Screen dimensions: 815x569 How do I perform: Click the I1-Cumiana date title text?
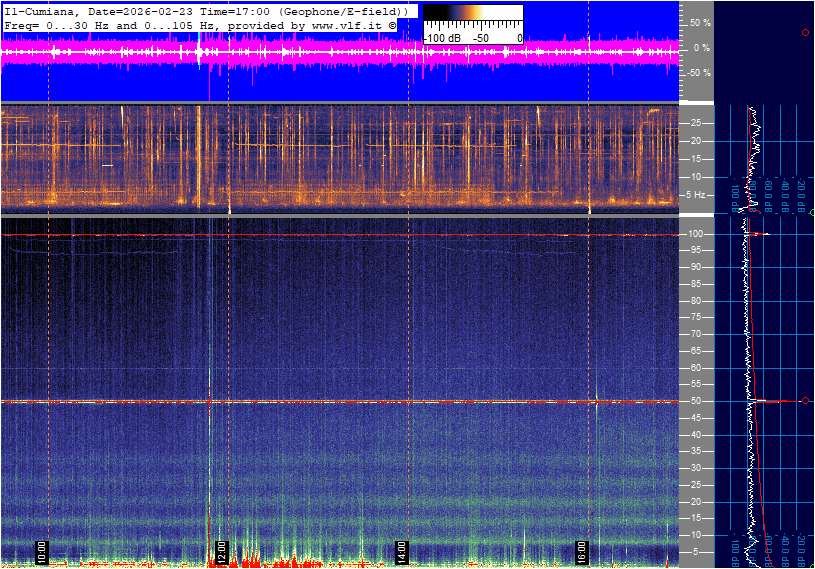point(100,10)
